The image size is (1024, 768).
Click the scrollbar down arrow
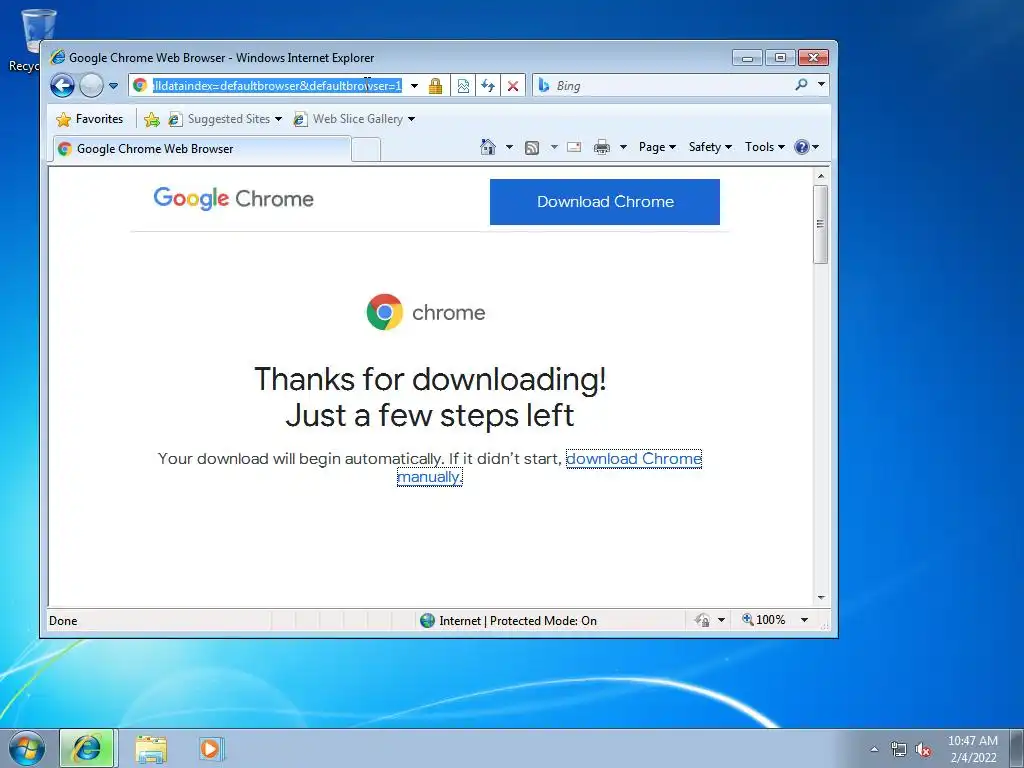(821, 598)
